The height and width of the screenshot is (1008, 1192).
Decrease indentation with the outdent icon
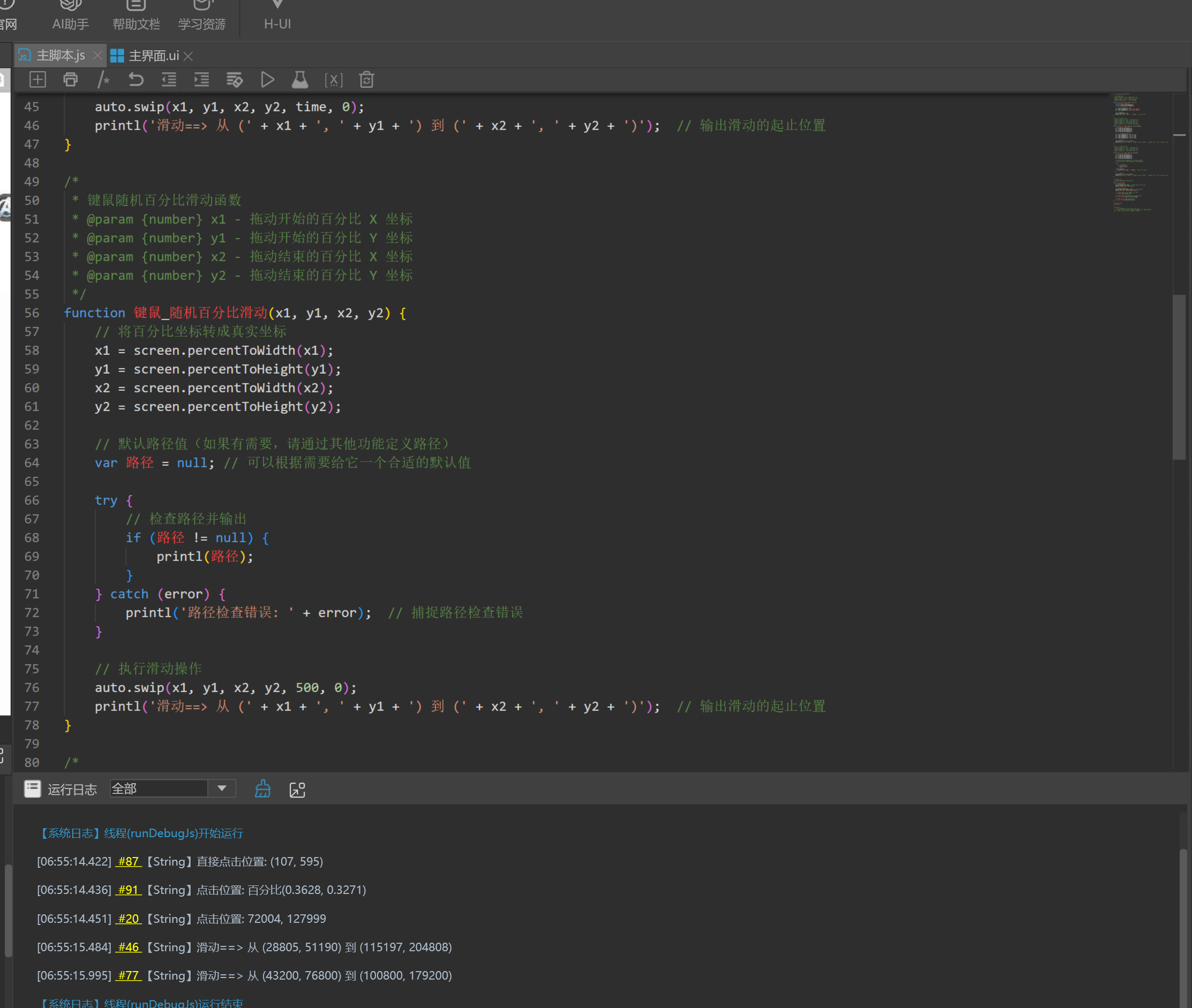[x=169, y=79]
